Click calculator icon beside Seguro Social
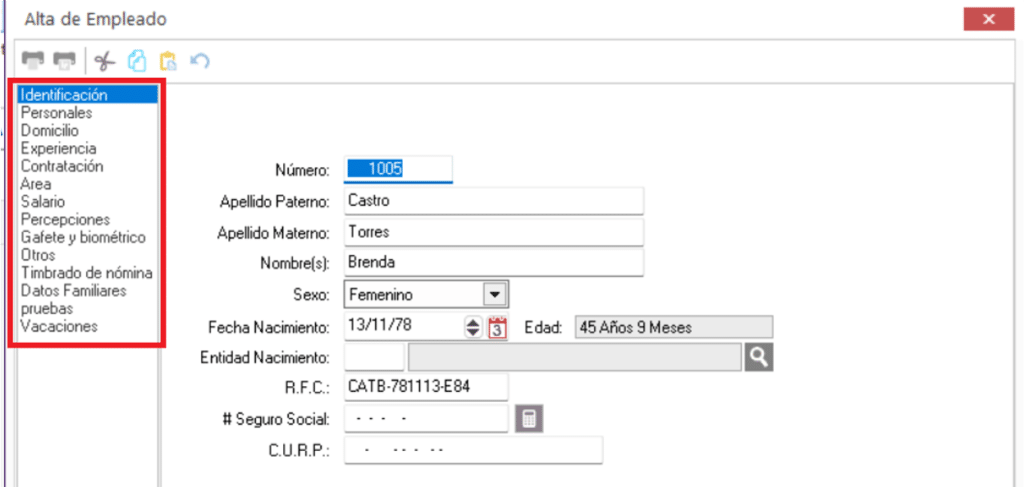 528,419
